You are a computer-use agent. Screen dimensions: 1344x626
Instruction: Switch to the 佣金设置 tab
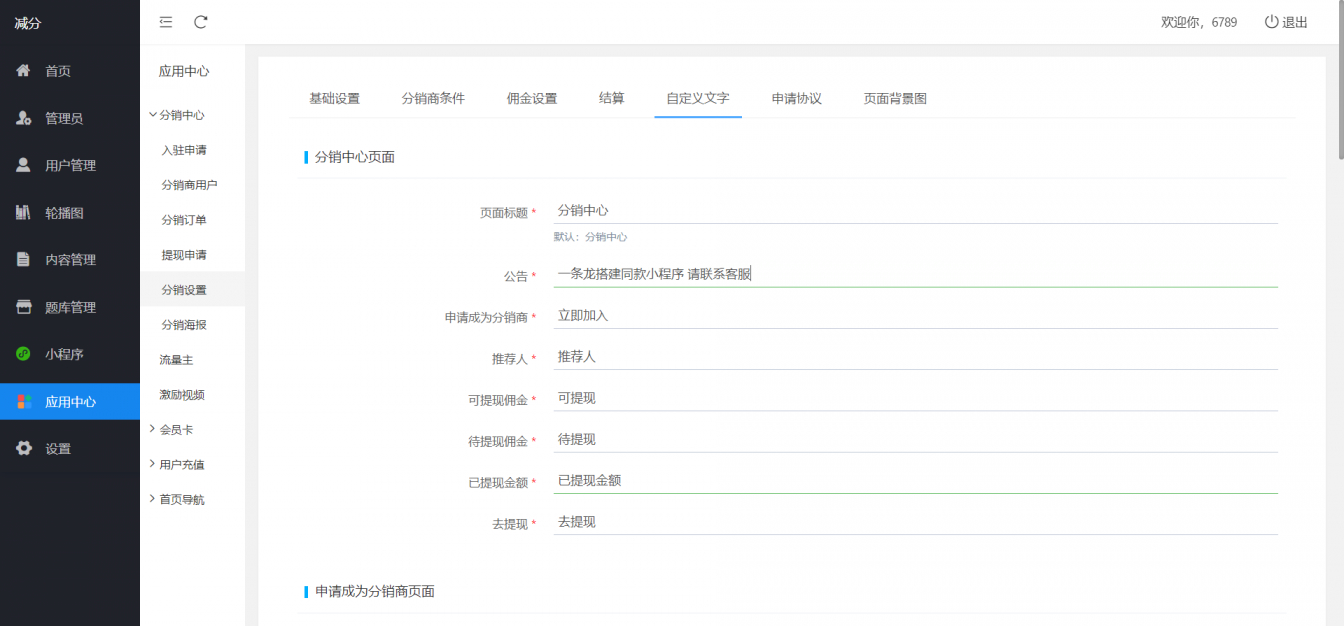532,98
